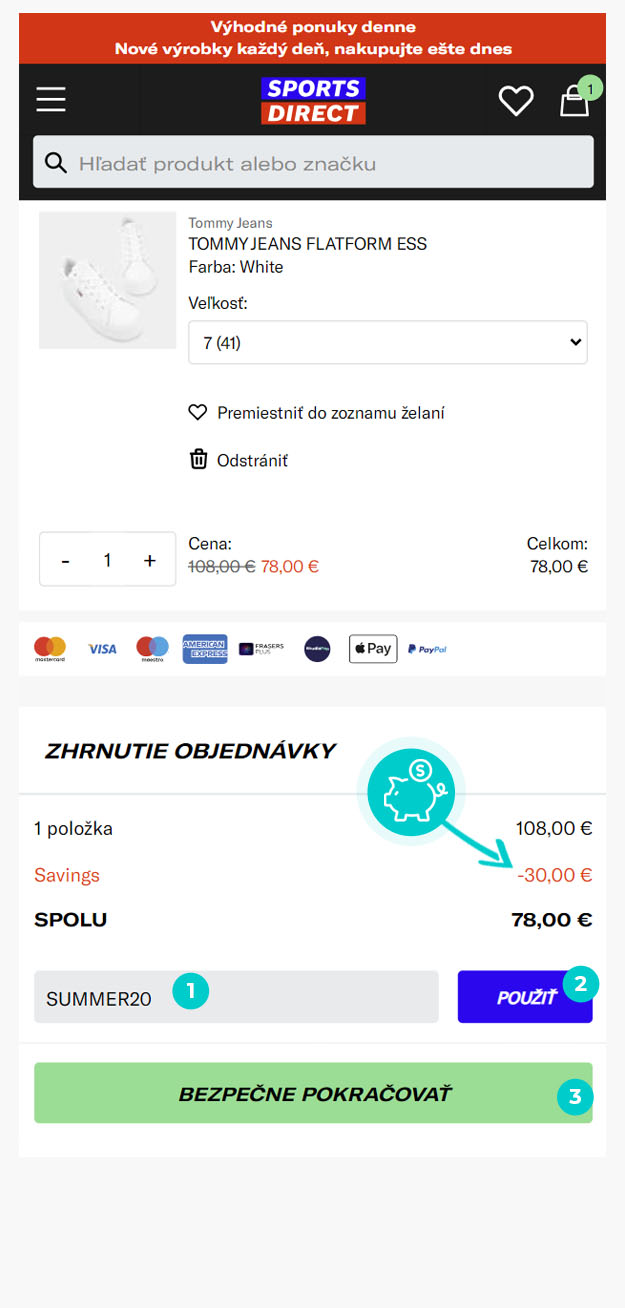Open the TOMMY JEANS FLATFORM ESS product link

pos(307,244)
